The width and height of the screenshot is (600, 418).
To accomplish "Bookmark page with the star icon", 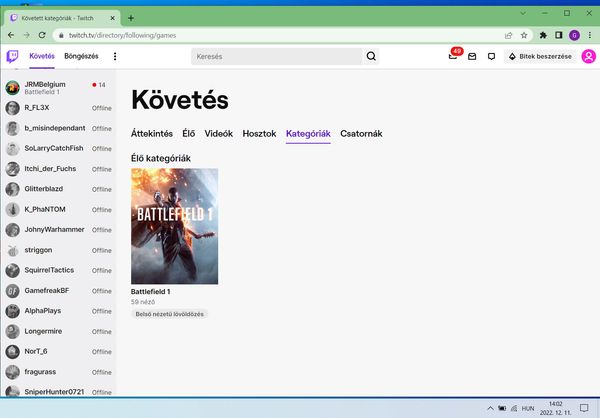I will click(x=523, y=34).
